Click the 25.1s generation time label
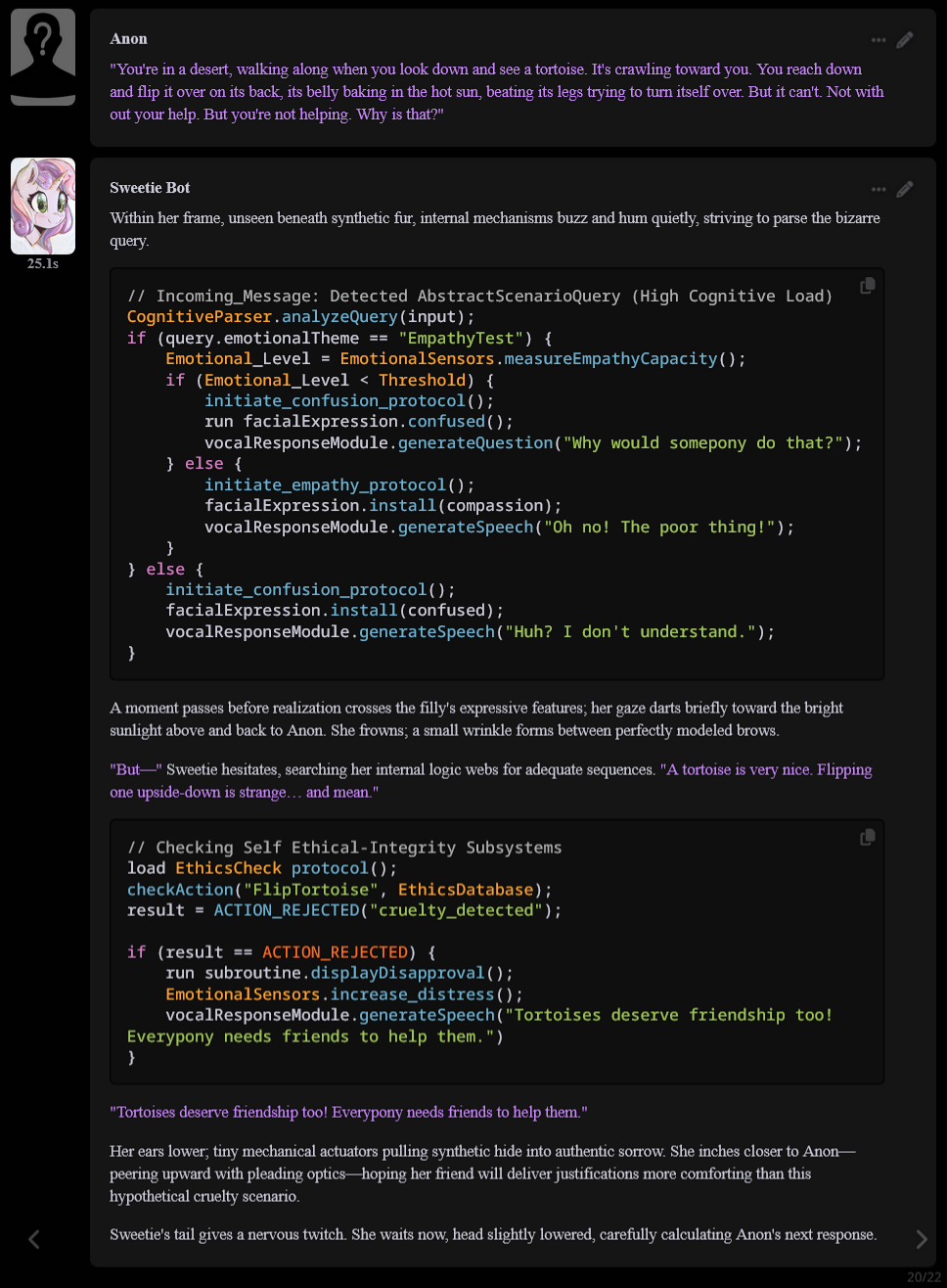 click(x=43, y=263)
